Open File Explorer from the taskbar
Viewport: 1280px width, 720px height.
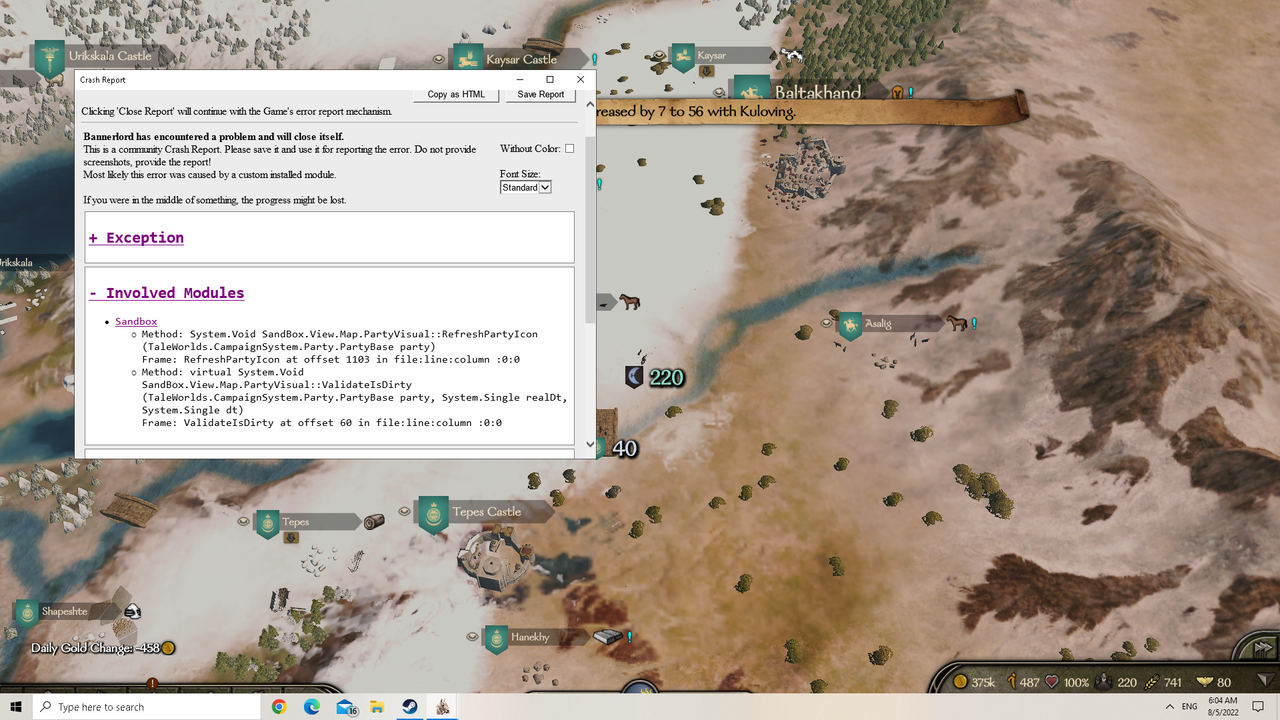(378, 706)
